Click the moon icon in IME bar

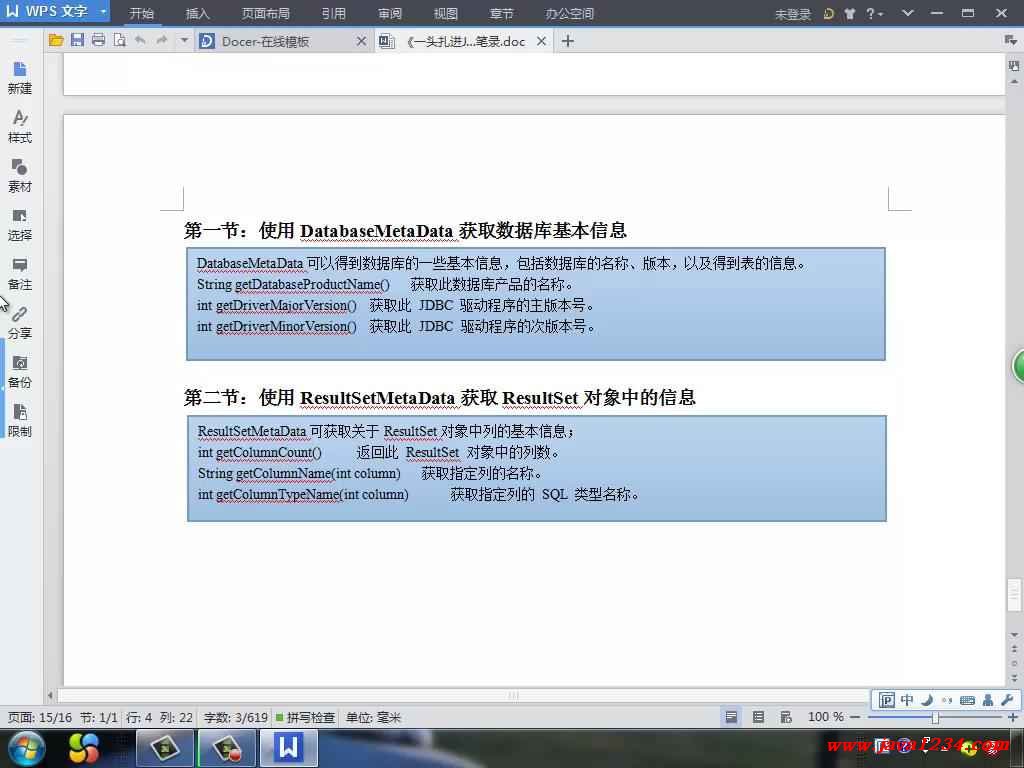point(927,700)
